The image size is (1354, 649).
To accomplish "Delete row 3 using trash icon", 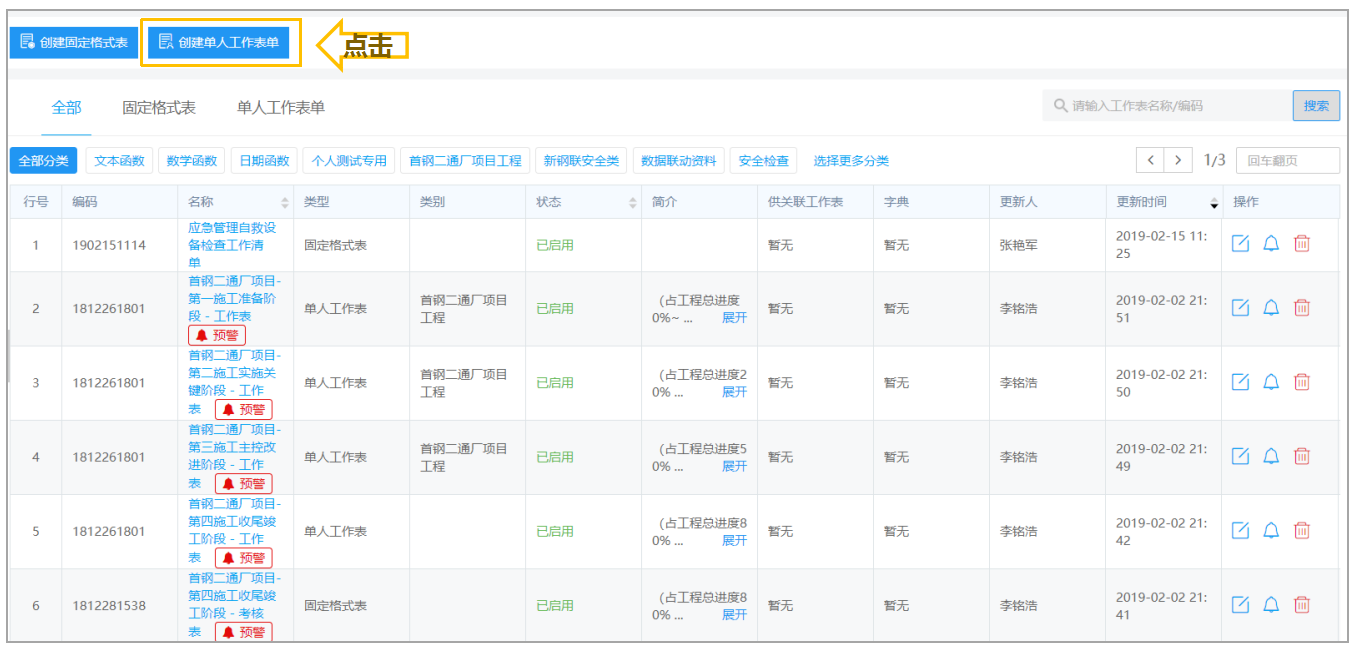I will click(1302, 382).
